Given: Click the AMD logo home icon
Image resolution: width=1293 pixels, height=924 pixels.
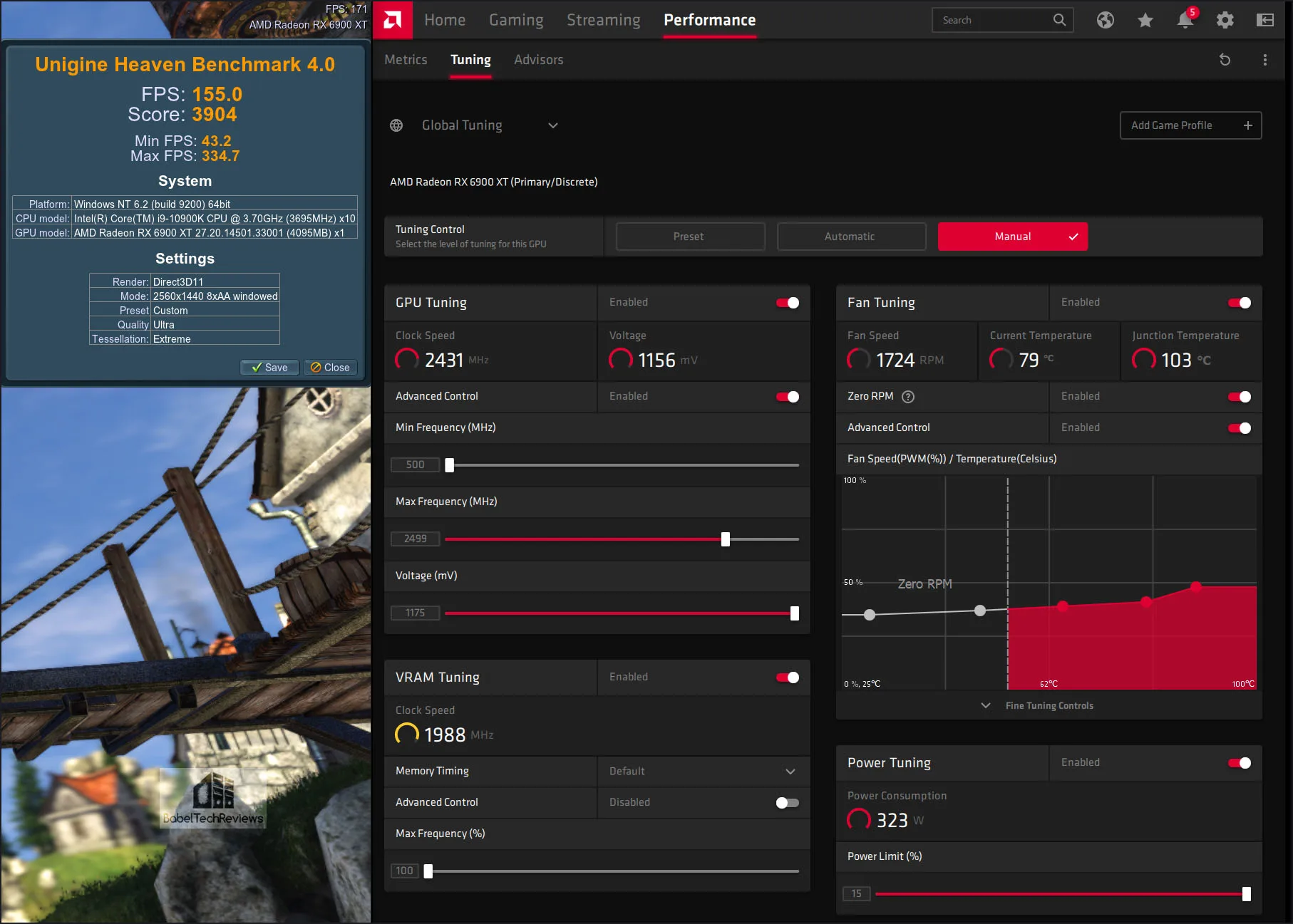Looking at the screenshot, I should [392, 20].
